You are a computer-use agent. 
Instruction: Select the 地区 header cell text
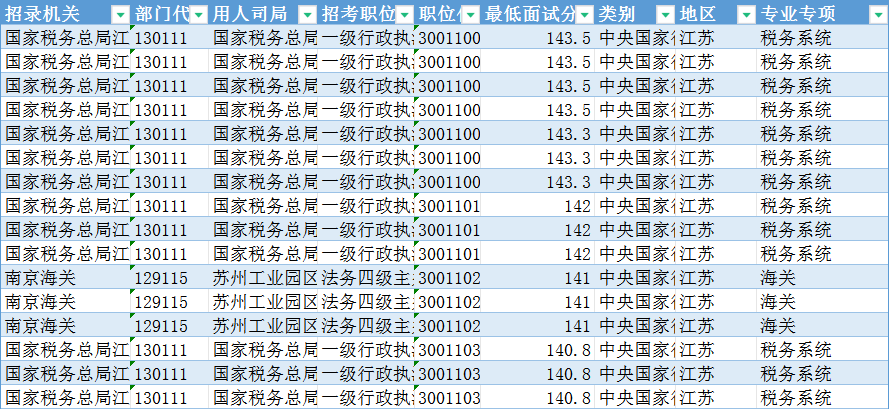click(x=698, y=14)
